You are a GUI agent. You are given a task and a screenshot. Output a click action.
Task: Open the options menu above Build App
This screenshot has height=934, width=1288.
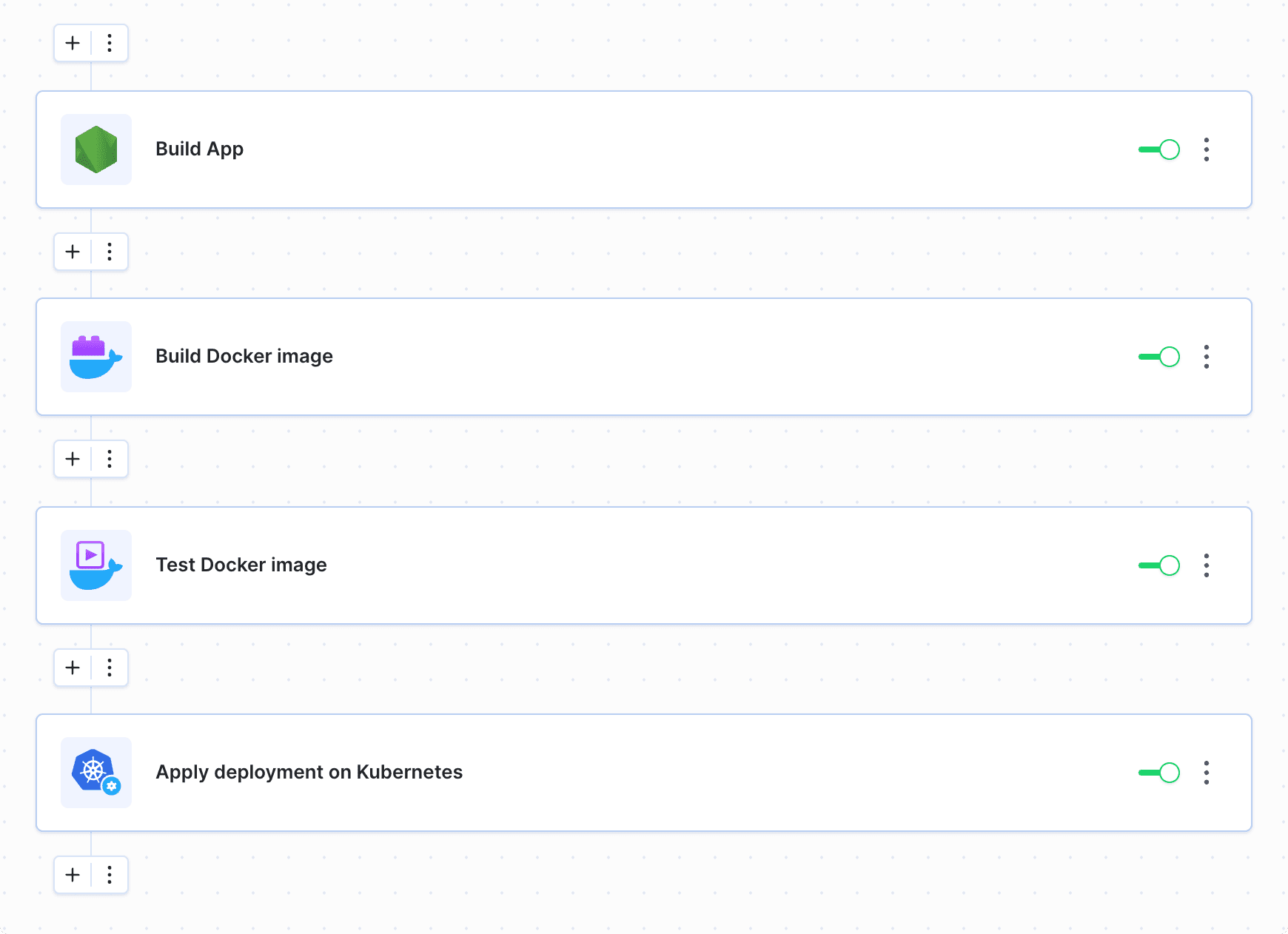click(x=110, y=43)
